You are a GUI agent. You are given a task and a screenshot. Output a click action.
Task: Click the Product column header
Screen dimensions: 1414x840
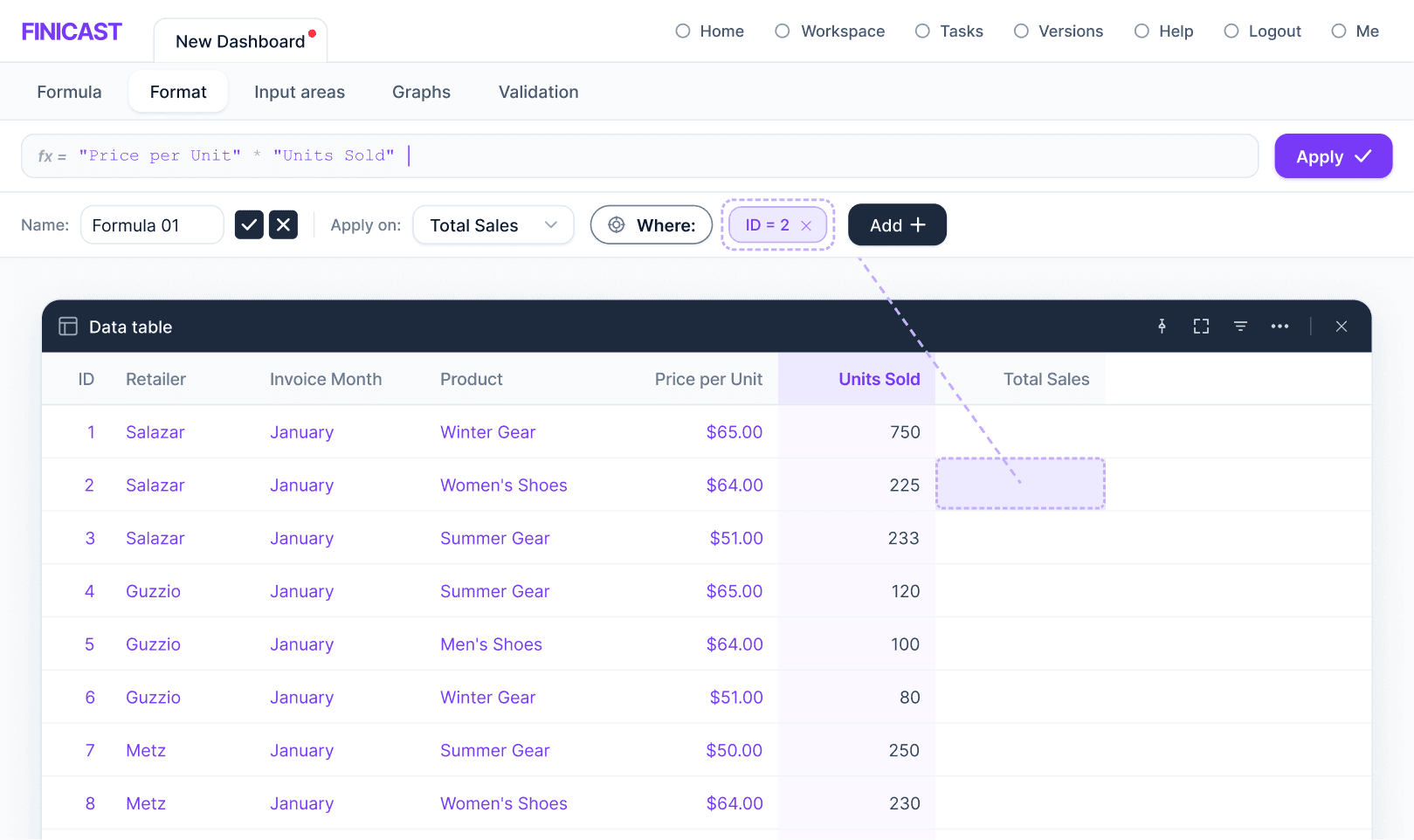(x=472, y=379)
